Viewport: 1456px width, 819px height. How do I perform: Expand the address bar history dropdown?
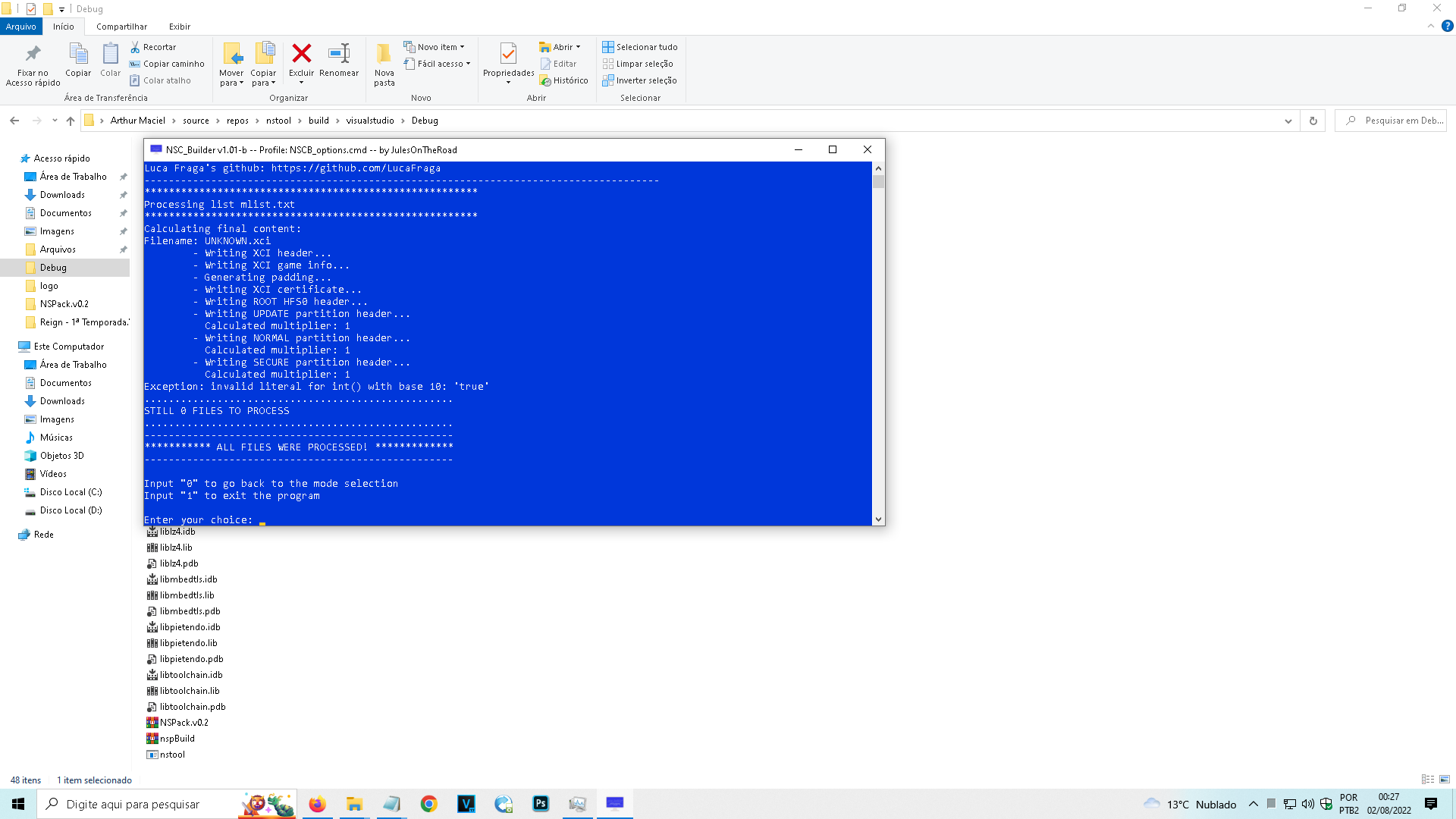tap(1288, 121)
